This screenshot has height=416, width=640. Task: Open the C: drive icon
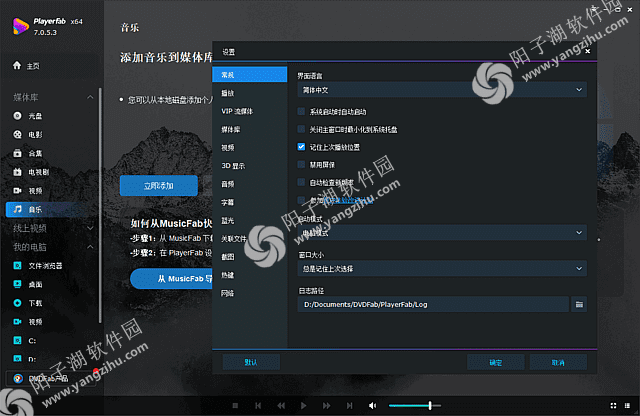click(17, 340)
